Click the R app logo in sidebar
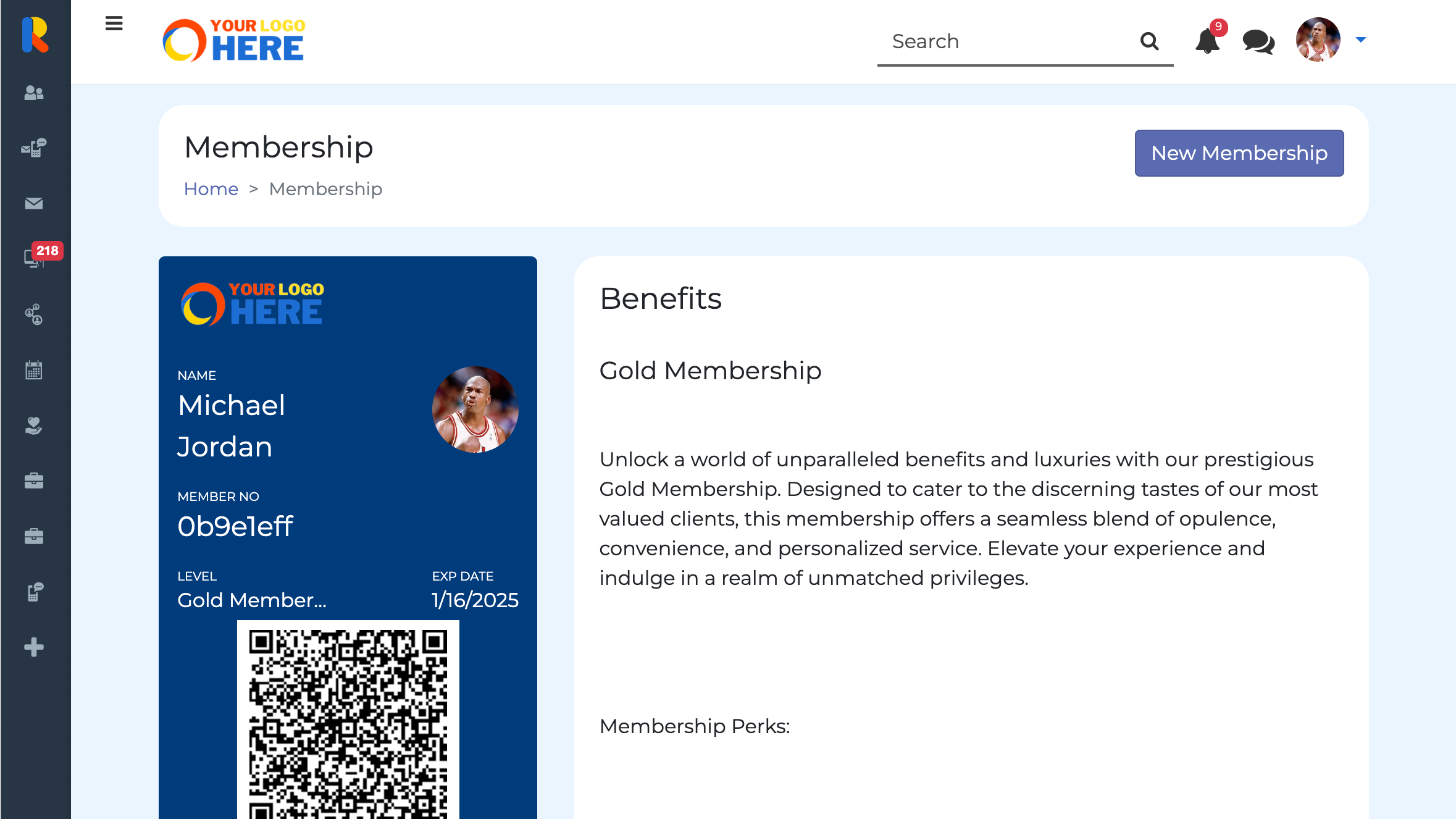Image resolution: width=1456 pixels, height=819 pixels. click(x=35, y=35)
